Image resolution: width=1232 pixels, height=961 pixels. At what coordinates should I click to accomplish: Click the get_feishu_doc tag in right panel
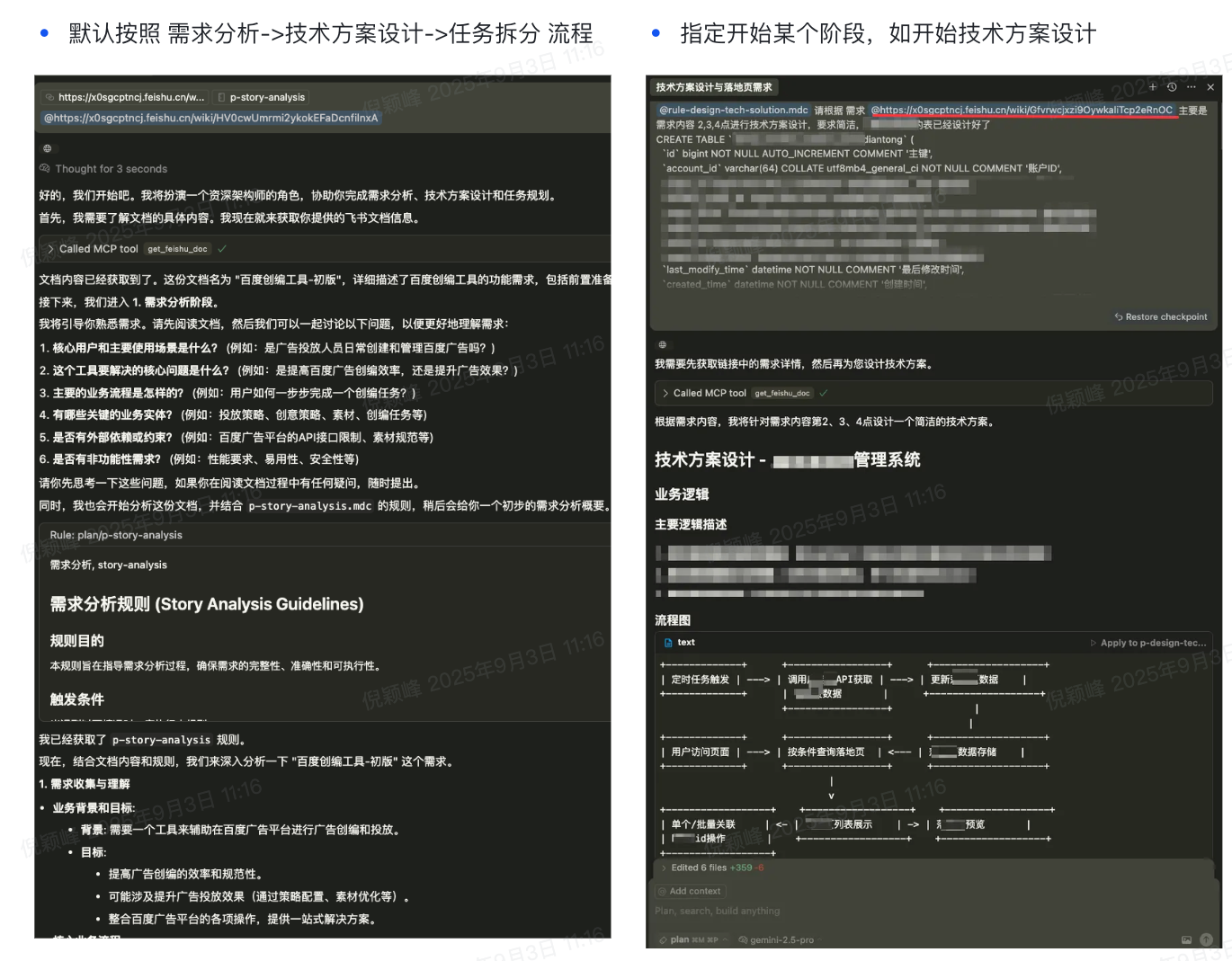pyautogui.click(x=782, y=393)
